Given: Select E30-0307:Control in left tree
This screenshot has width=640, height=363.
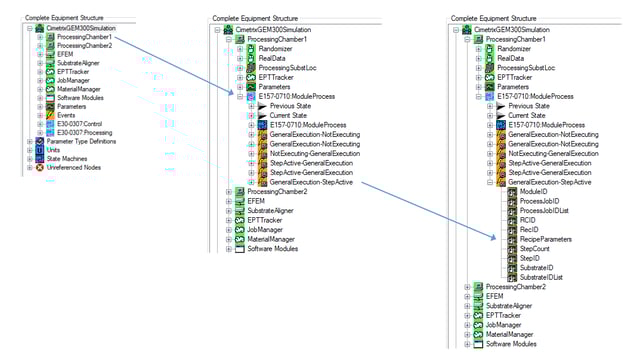Looking at the screenshot, I should click(80, 124).
